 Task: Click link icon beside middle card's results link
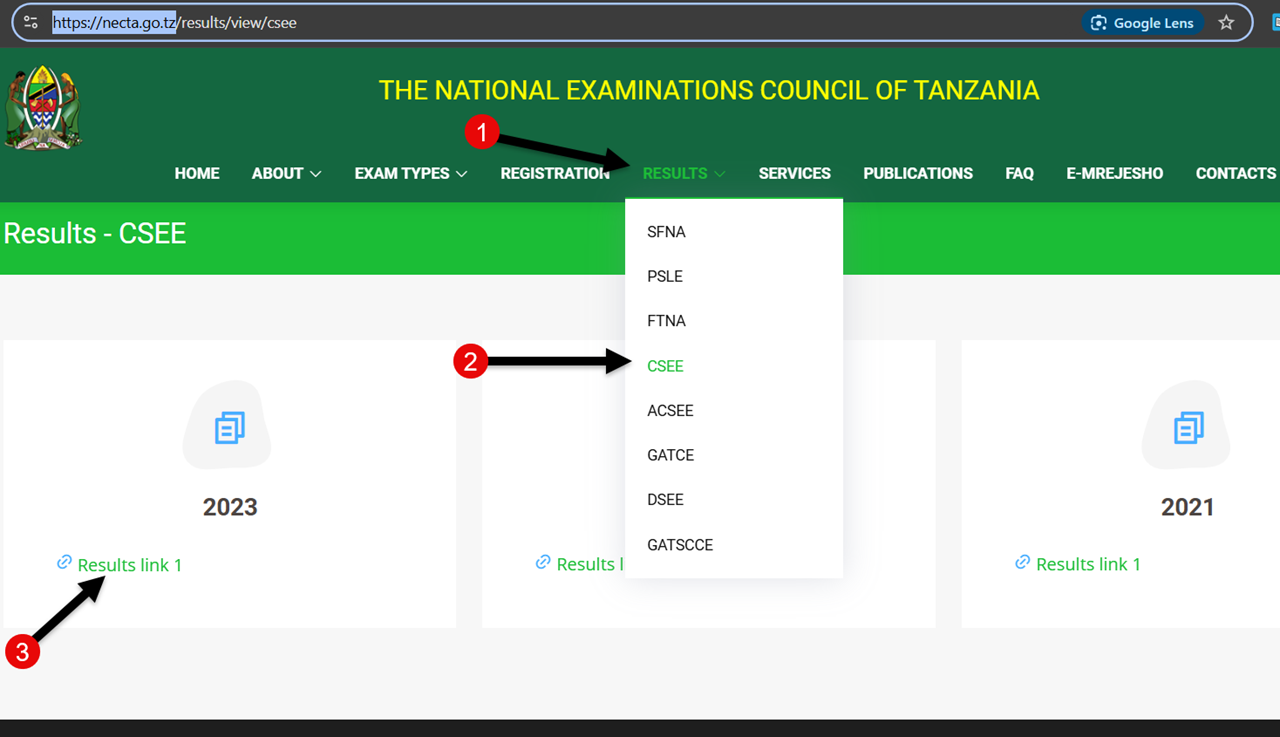tap(543, 562)
